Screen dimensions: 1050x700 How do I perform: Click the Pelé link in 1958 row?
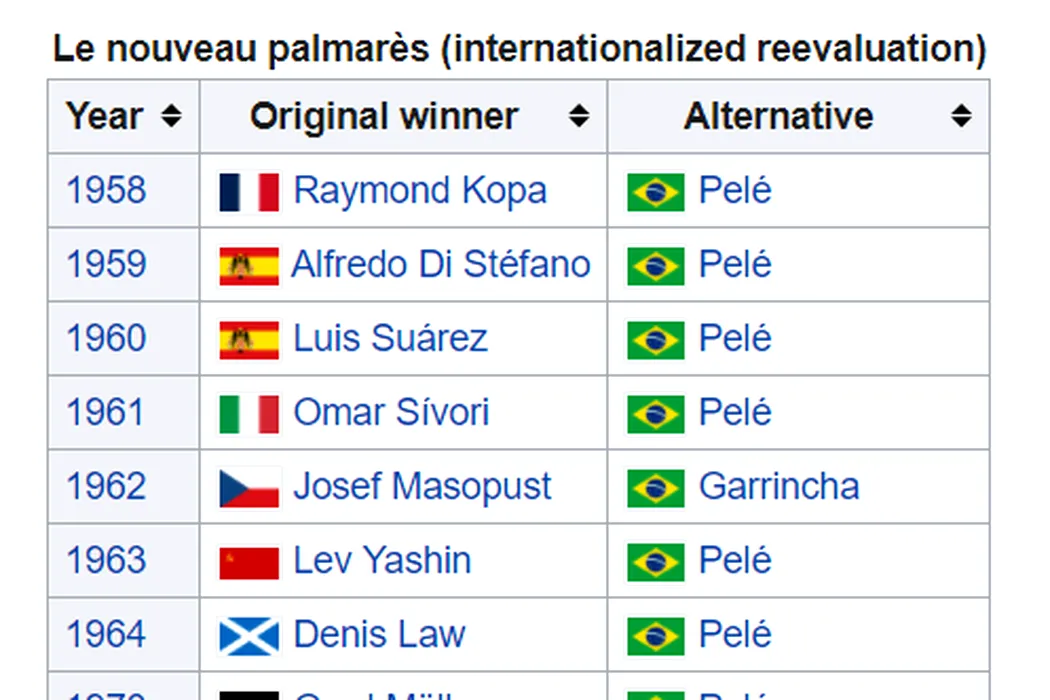point(735,190)
